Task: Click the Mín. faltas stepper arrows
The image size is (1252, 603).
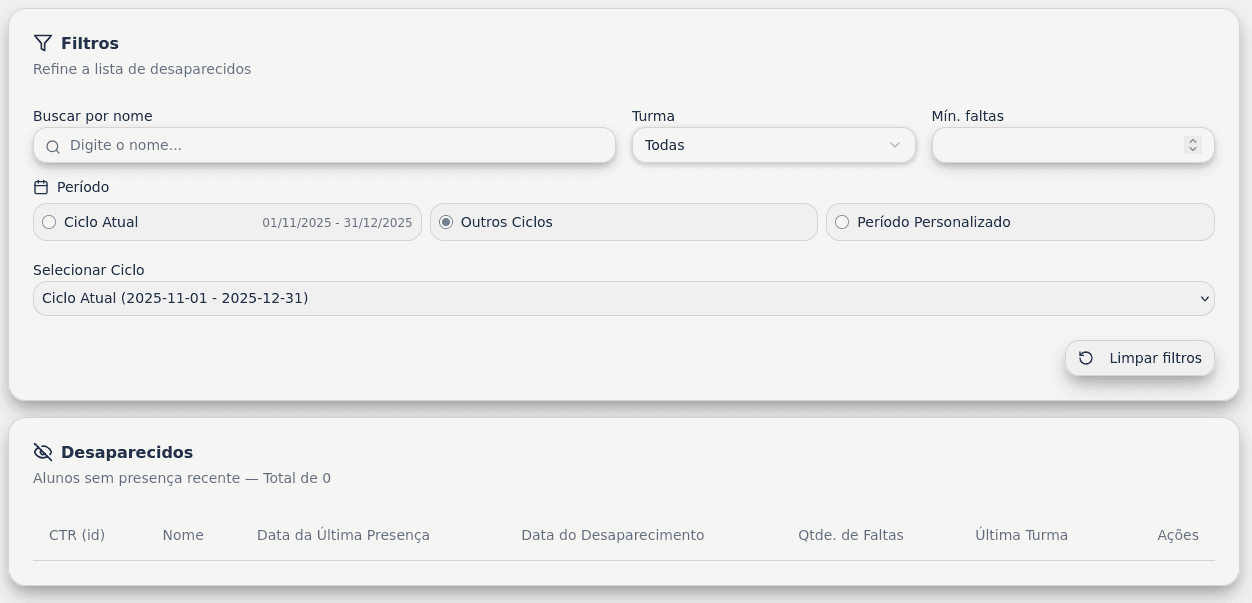Action: point(1192,145)
